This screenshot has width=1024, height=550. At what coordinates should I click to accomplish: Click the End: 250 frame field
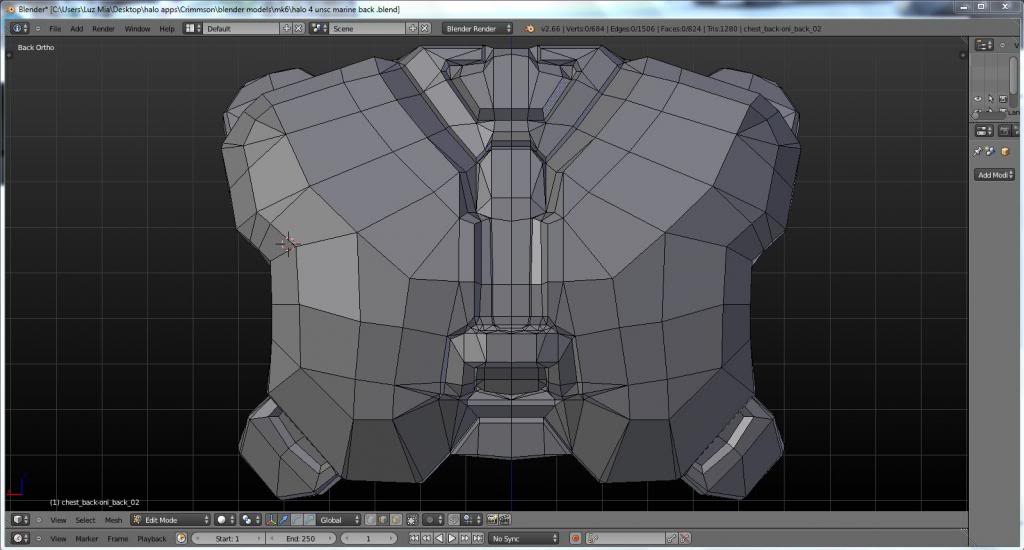301,538
